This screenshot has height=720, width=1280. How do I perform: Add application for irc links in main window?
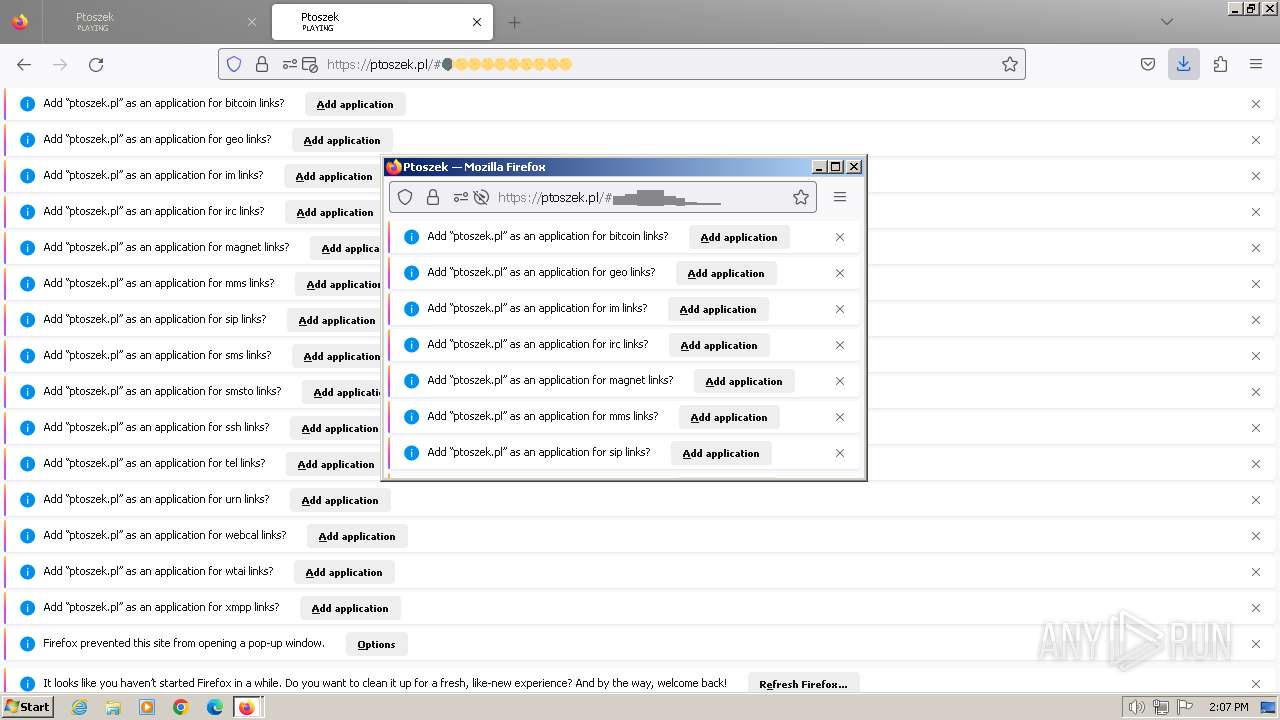pos(335,212)
